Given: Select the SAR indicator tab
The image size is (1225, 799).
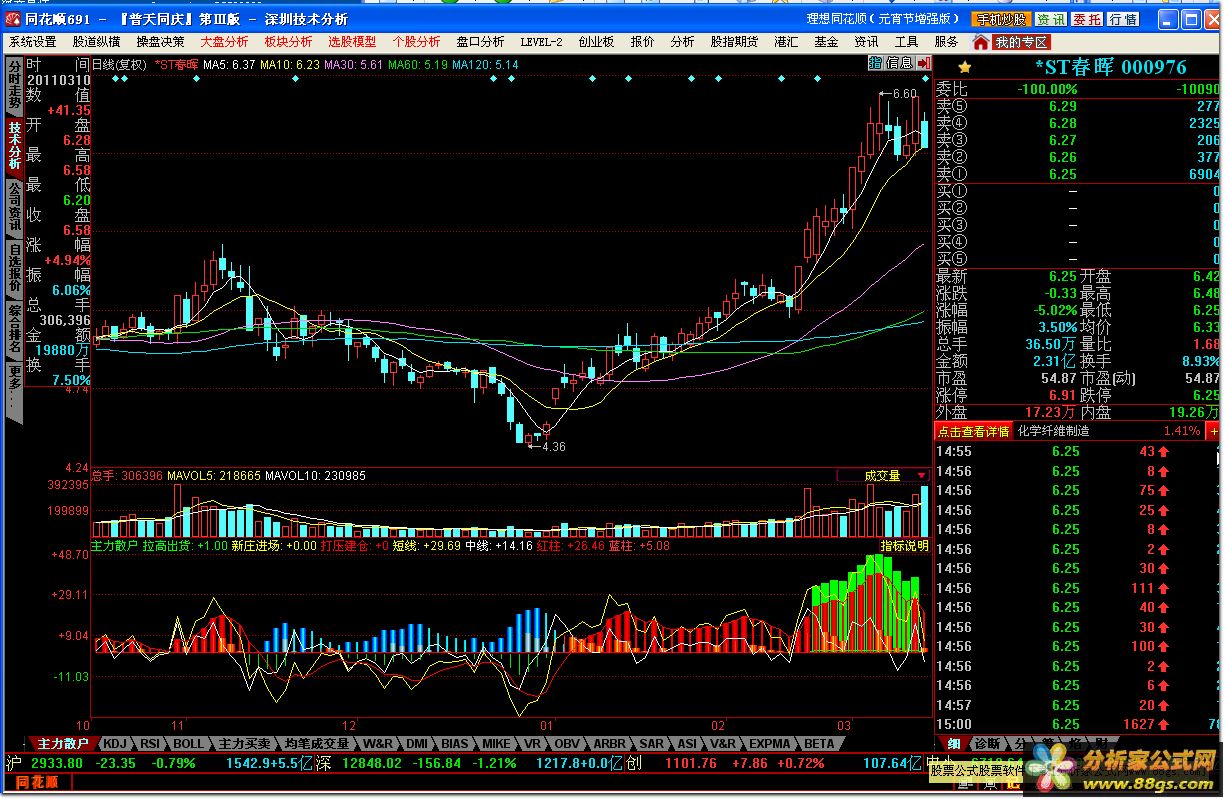Looking at the screenshot, I should pos(651,744).
